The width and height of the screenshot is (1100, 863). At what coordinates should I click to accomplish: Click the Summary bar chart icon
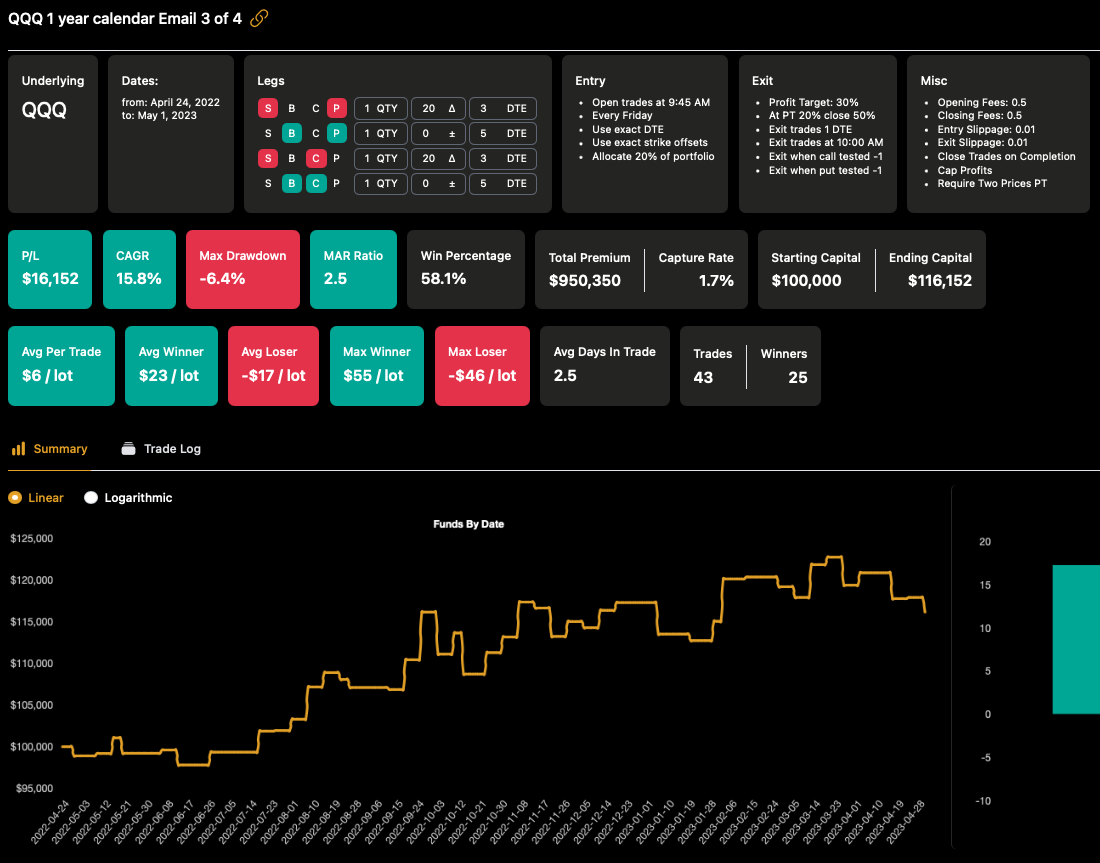click(x=18, y=449)
